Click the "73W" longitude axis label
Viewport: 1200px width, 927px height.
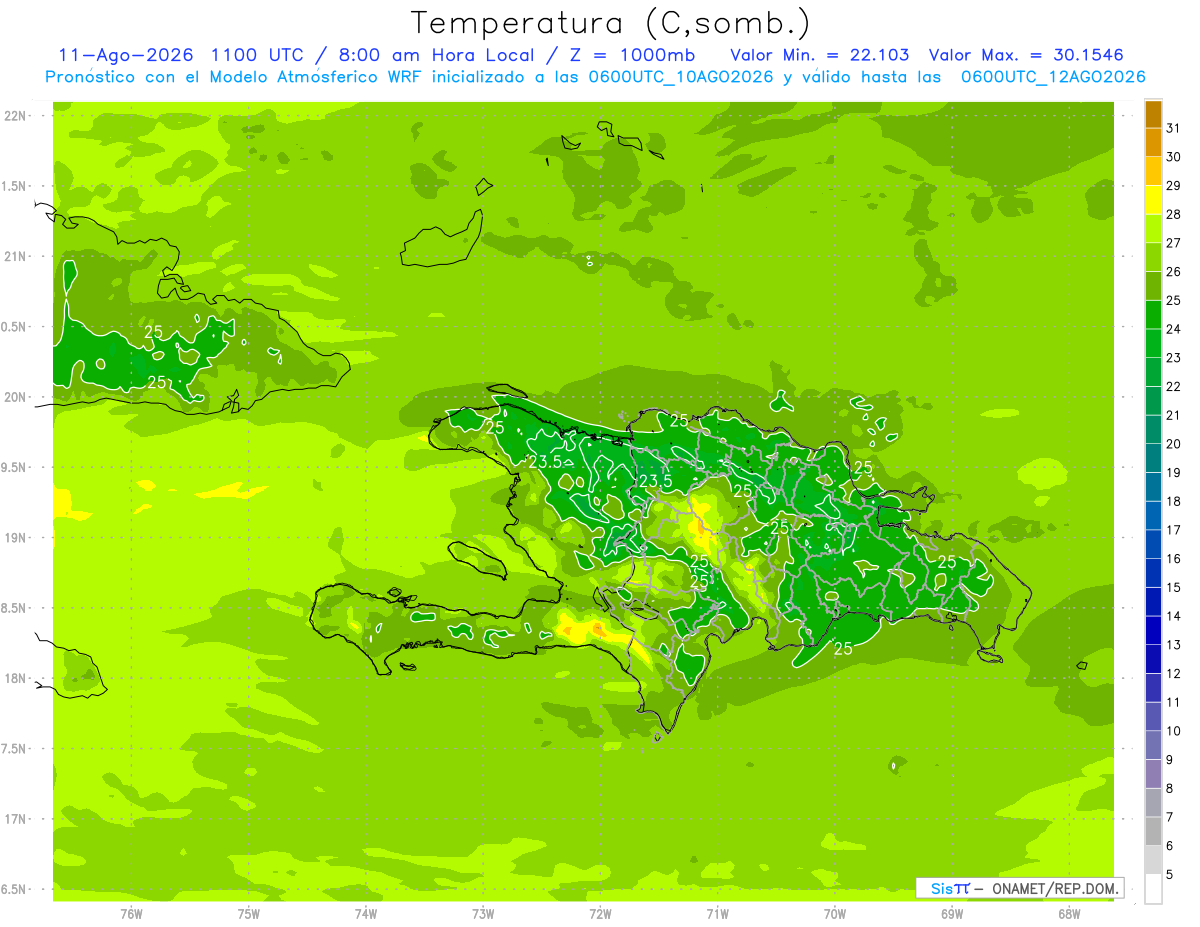click(x=483, y=914)
